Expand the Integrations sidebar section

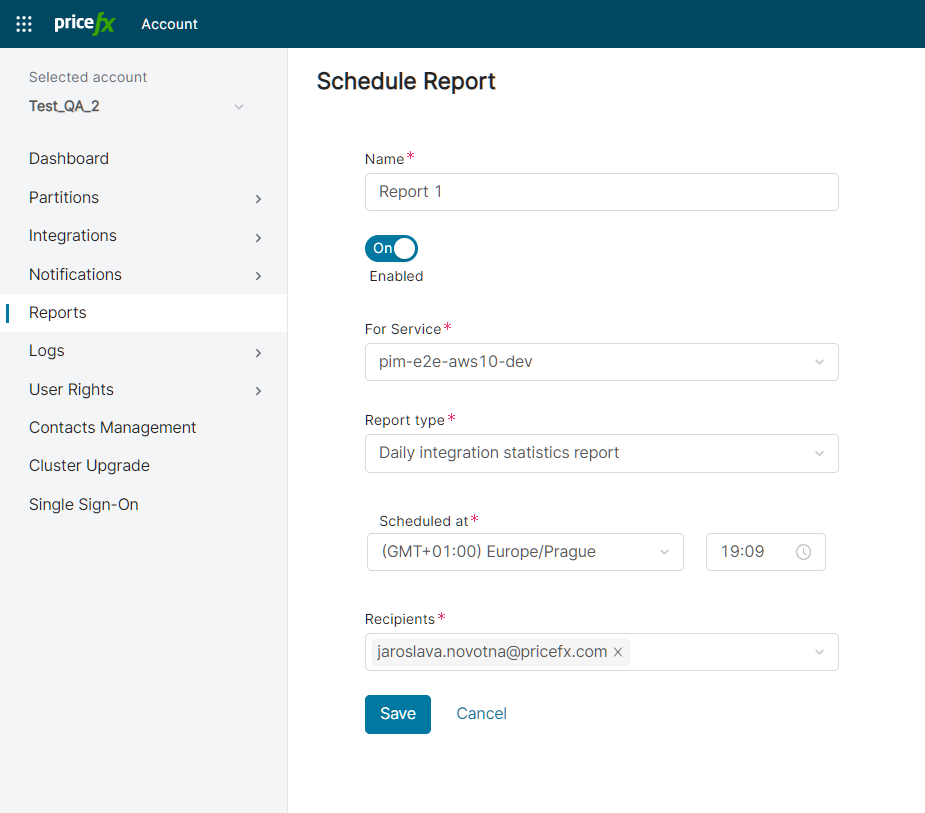click(258, 237)
